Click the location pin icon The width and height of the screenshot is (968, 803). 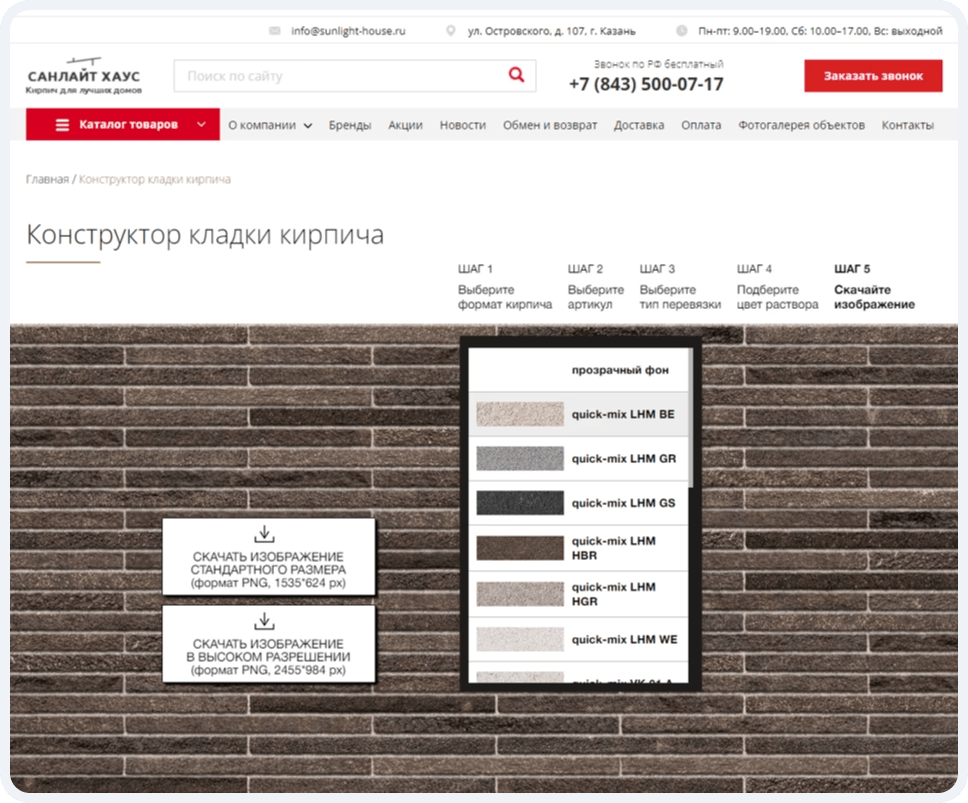click(x=451, y=30)
